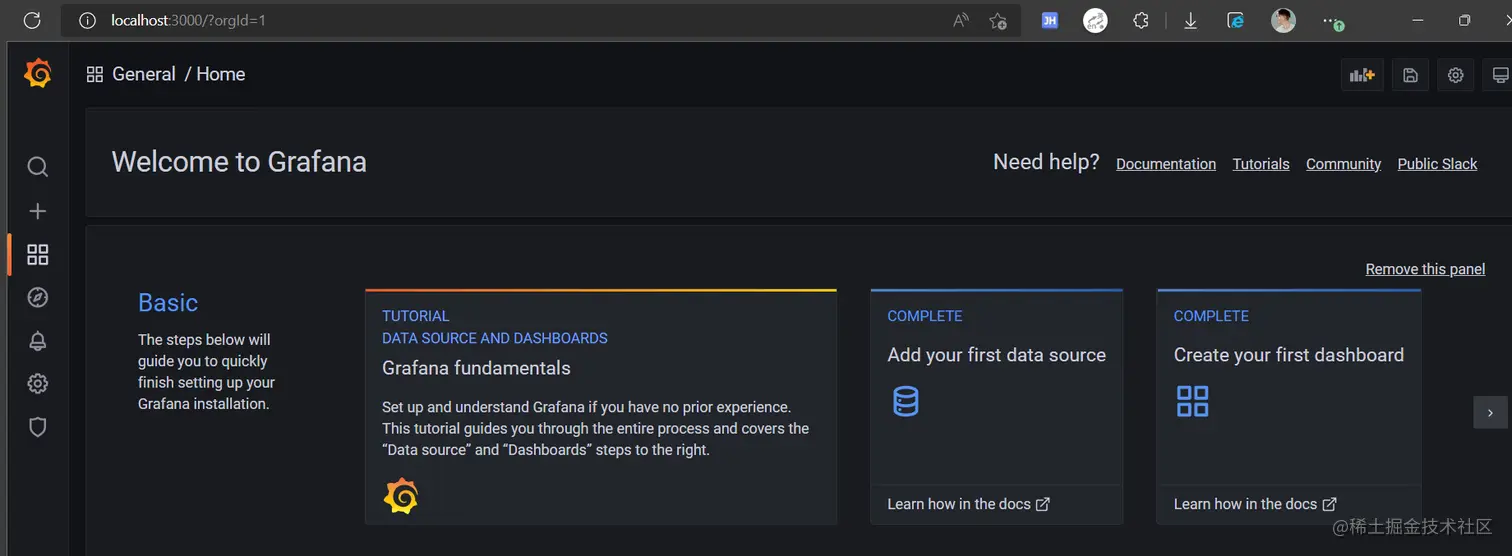1512x556 pixels.
Task: Open the Tutorials link
Action: point(1261,164)
